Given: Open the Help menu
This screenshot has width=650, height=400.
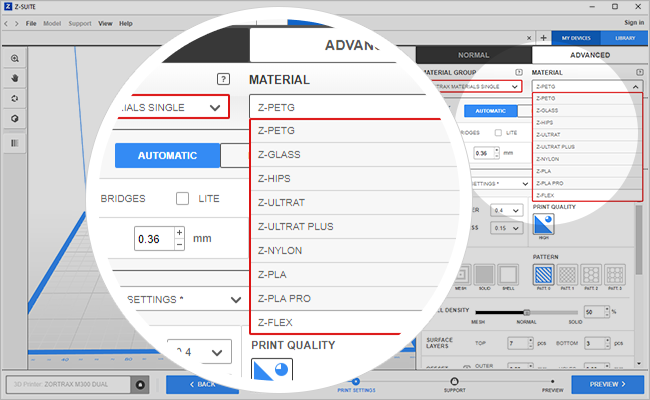Looking at the screenshot, I should pos(126,24).
